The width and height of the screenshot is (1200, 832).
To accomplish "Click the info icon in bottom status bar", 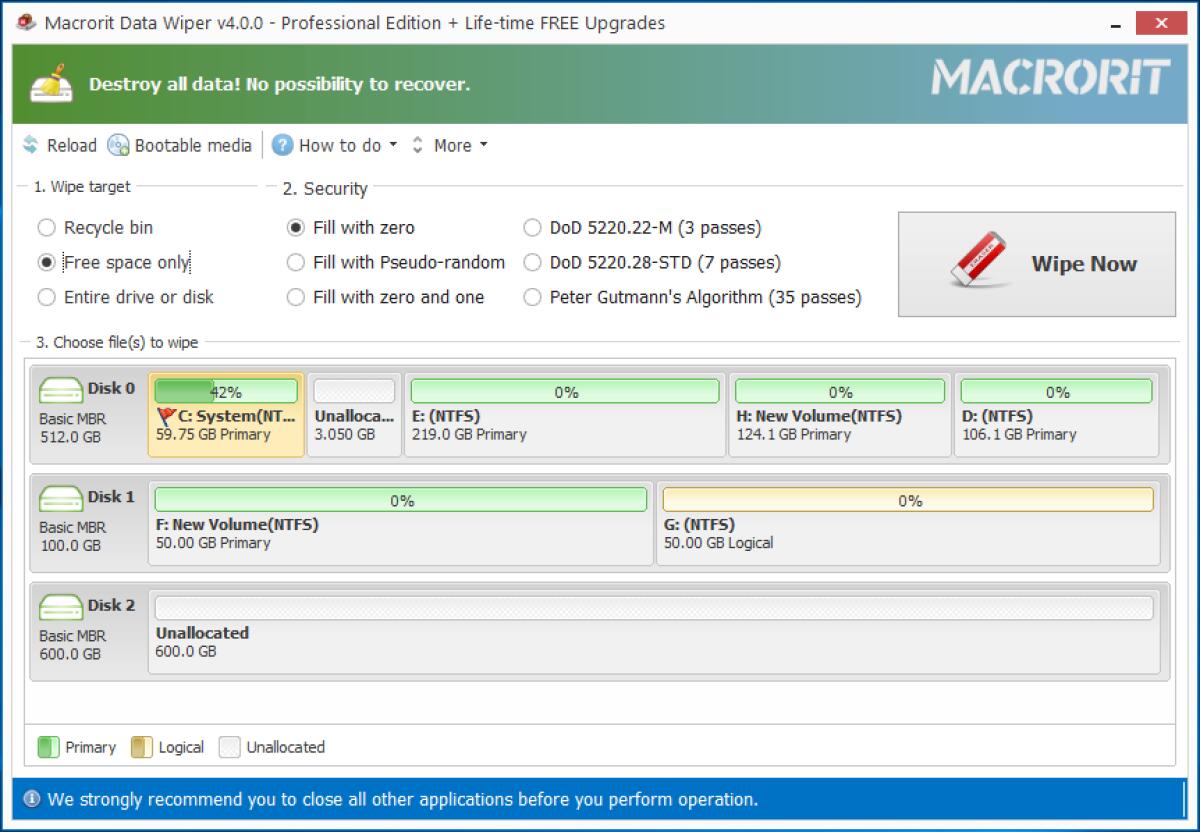I will 31,799.
